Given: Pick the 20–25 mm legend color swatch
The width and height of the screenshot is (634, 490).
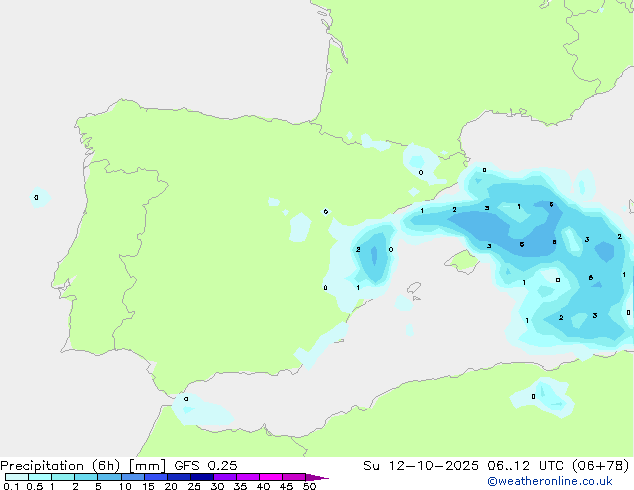Looking at the screenshot, I should pos(179,477).
